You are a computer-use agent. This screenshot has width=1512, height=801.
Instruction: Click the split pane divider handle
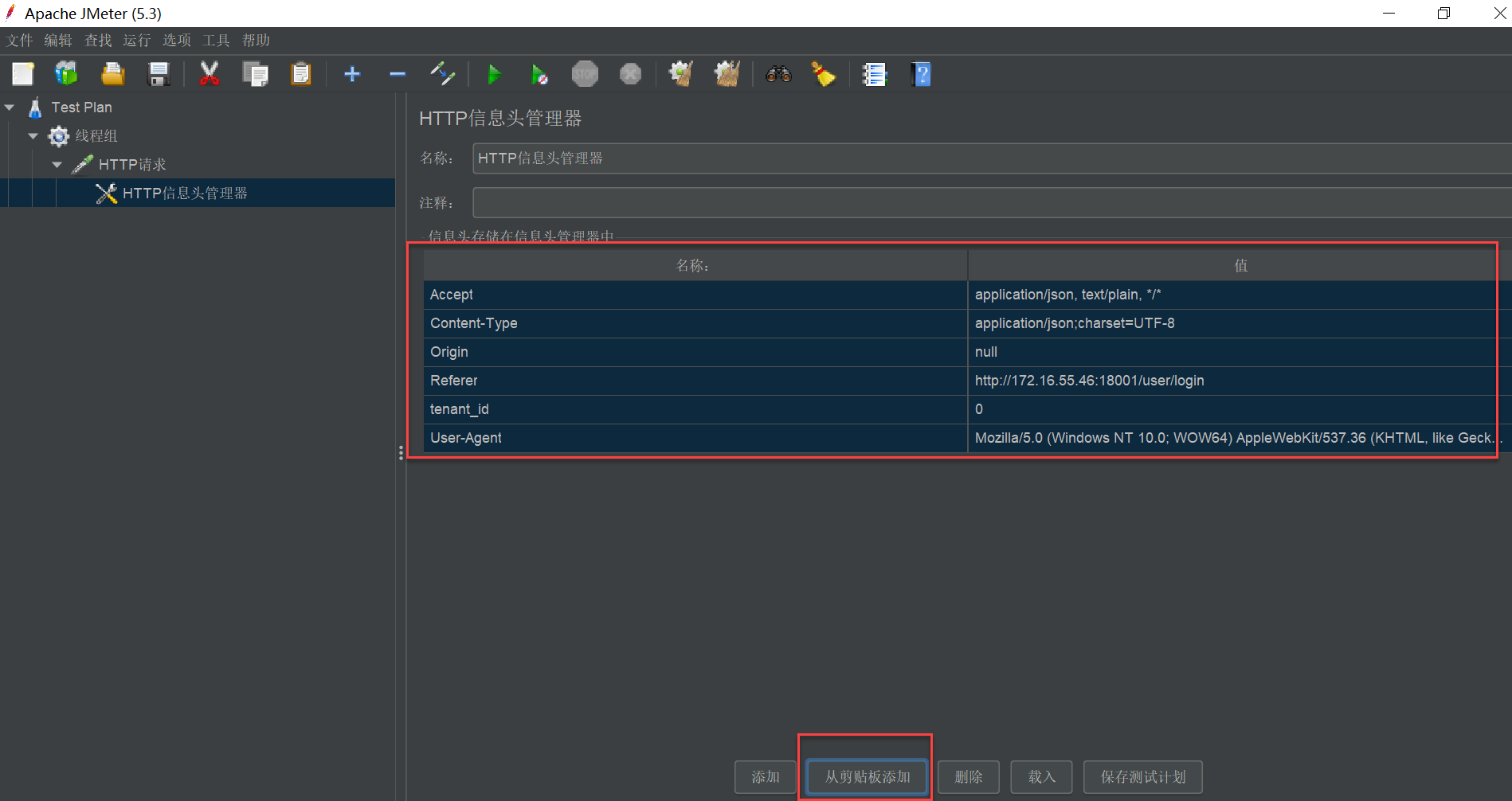[x=401, y=453]
